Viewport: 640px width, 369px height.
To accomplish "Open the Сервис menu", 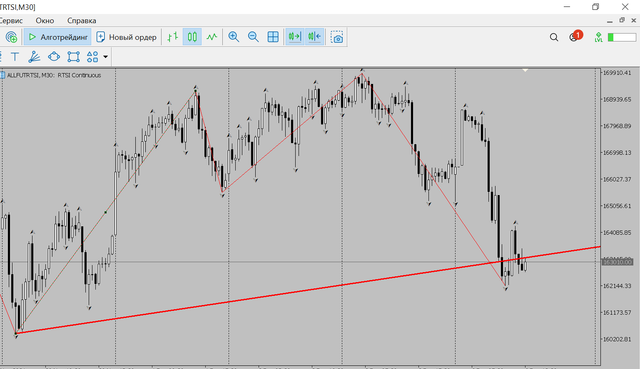I will (11, 20).
